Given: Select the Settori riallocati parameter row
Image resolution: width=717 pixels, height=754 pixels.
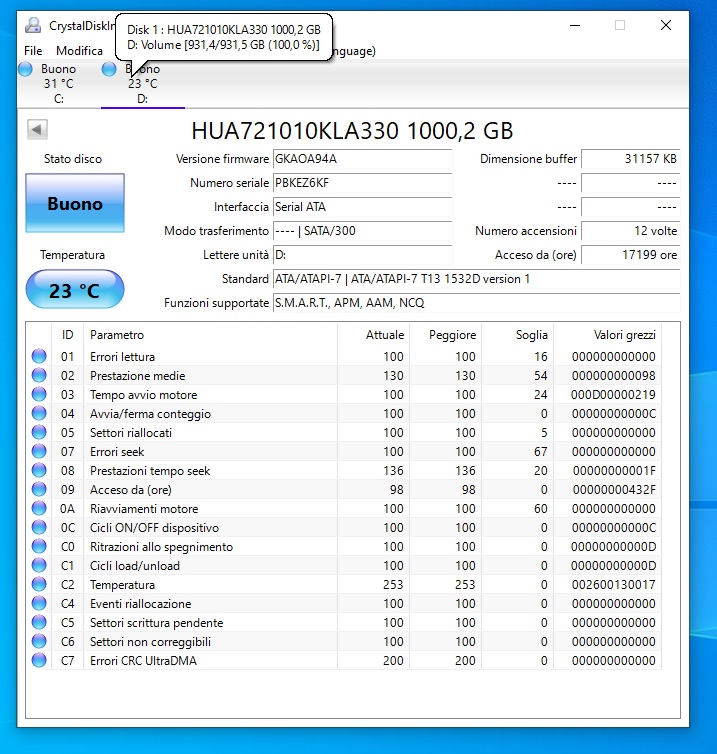Looking at the screenshot, I should point(344,432).
